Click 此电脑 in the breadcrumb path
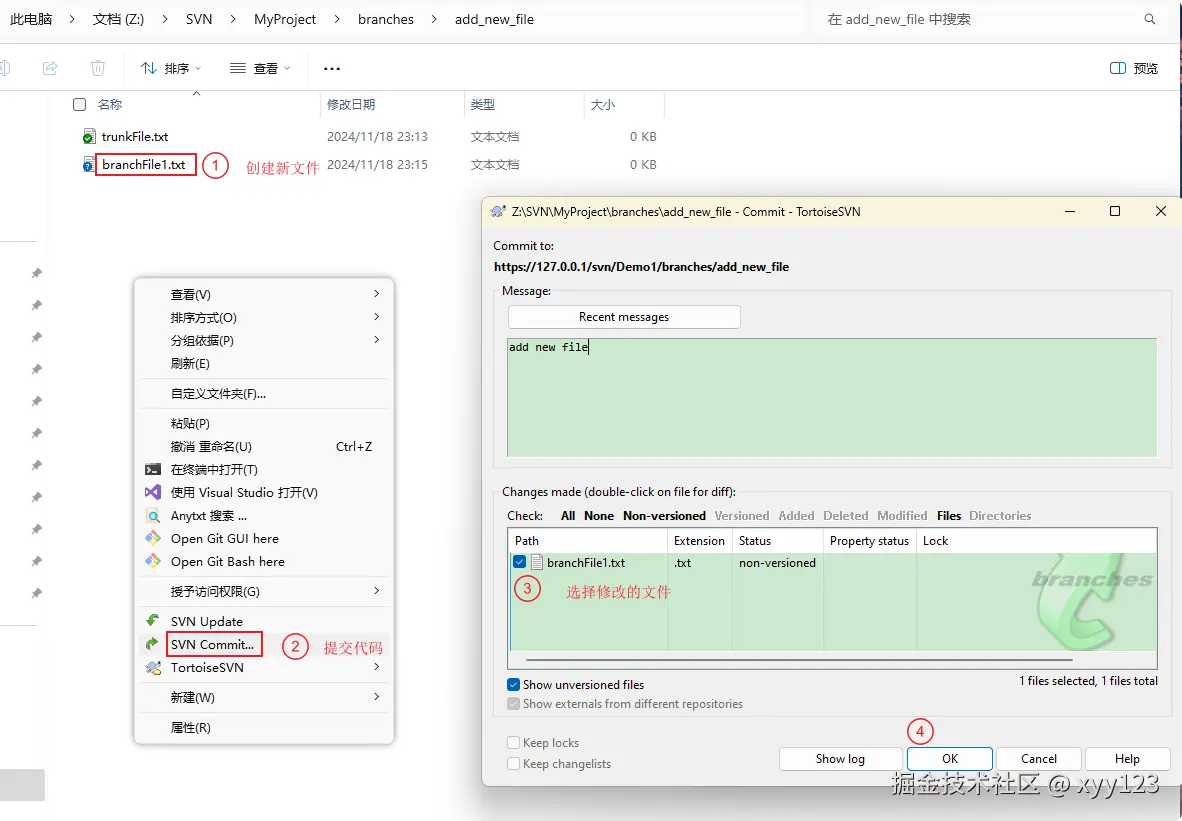This screenshot has width=1182, height=821. 31,20
